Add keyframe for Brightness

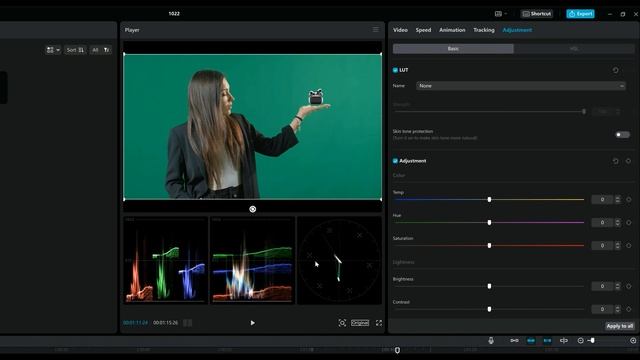coord(629,286)
